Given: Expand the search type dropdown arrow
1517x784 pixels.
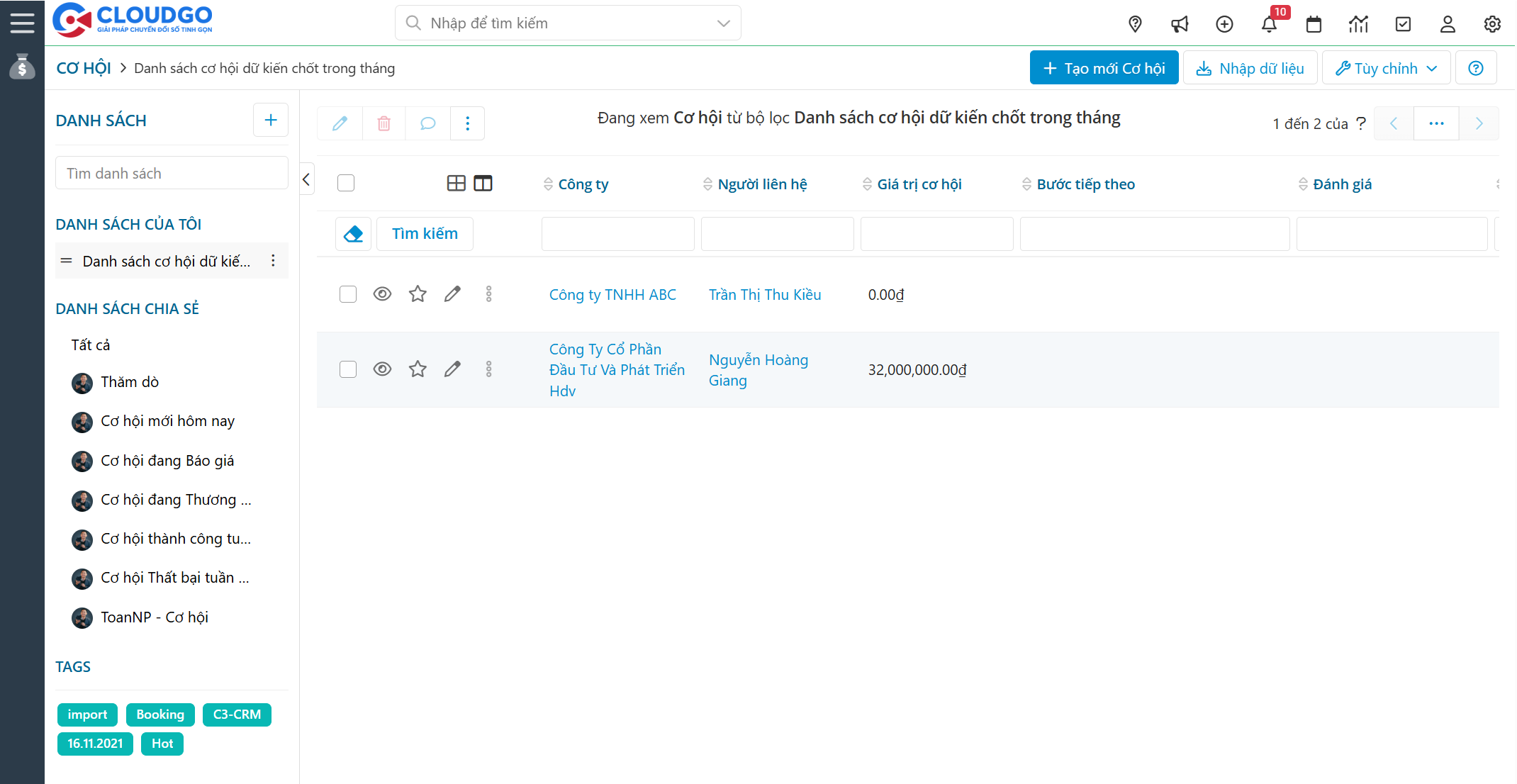Looking at the screenshot, I should click(x=723, y=23).
